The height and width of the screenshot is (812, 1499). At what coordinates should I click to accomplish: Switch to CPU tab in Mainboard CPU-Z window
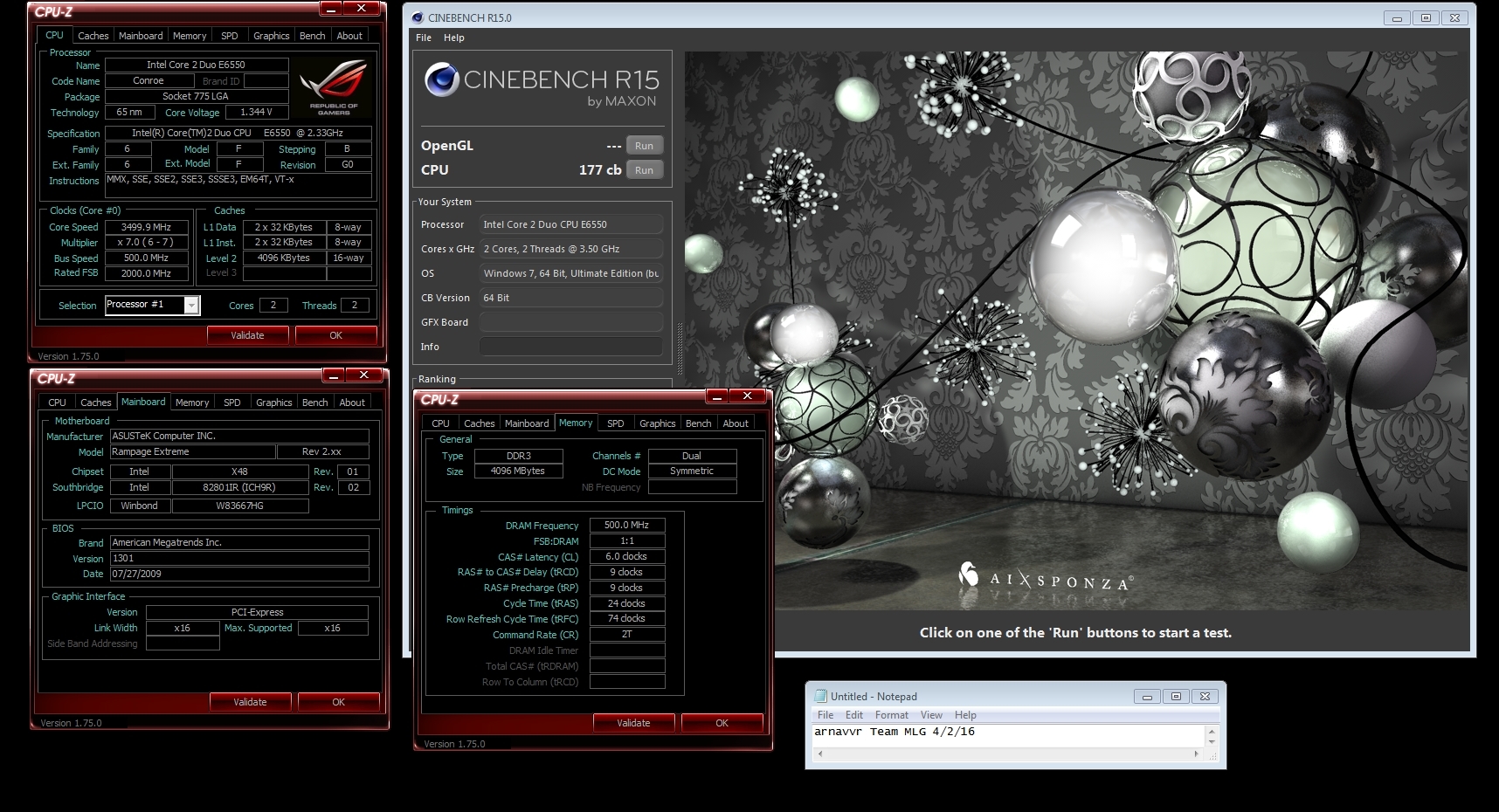click(x=57, y=403)
